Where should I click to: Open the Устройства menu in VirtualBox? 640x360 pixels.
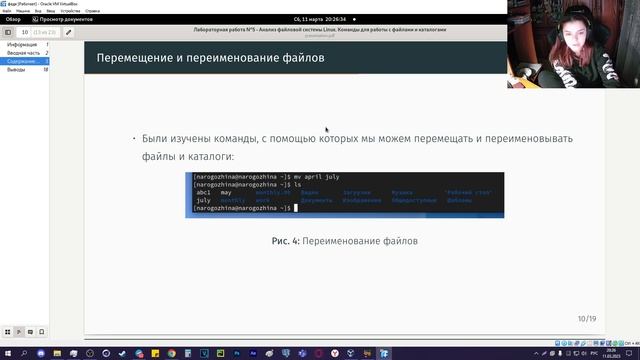(x=70, y=11)
